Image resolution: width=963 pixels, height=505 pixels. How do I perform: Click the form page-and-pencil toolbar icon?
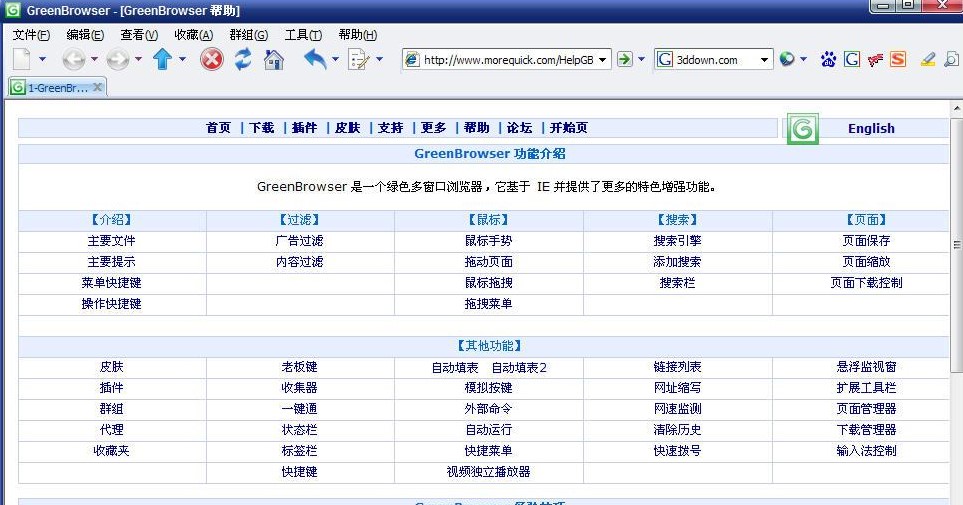coord(358,60)
